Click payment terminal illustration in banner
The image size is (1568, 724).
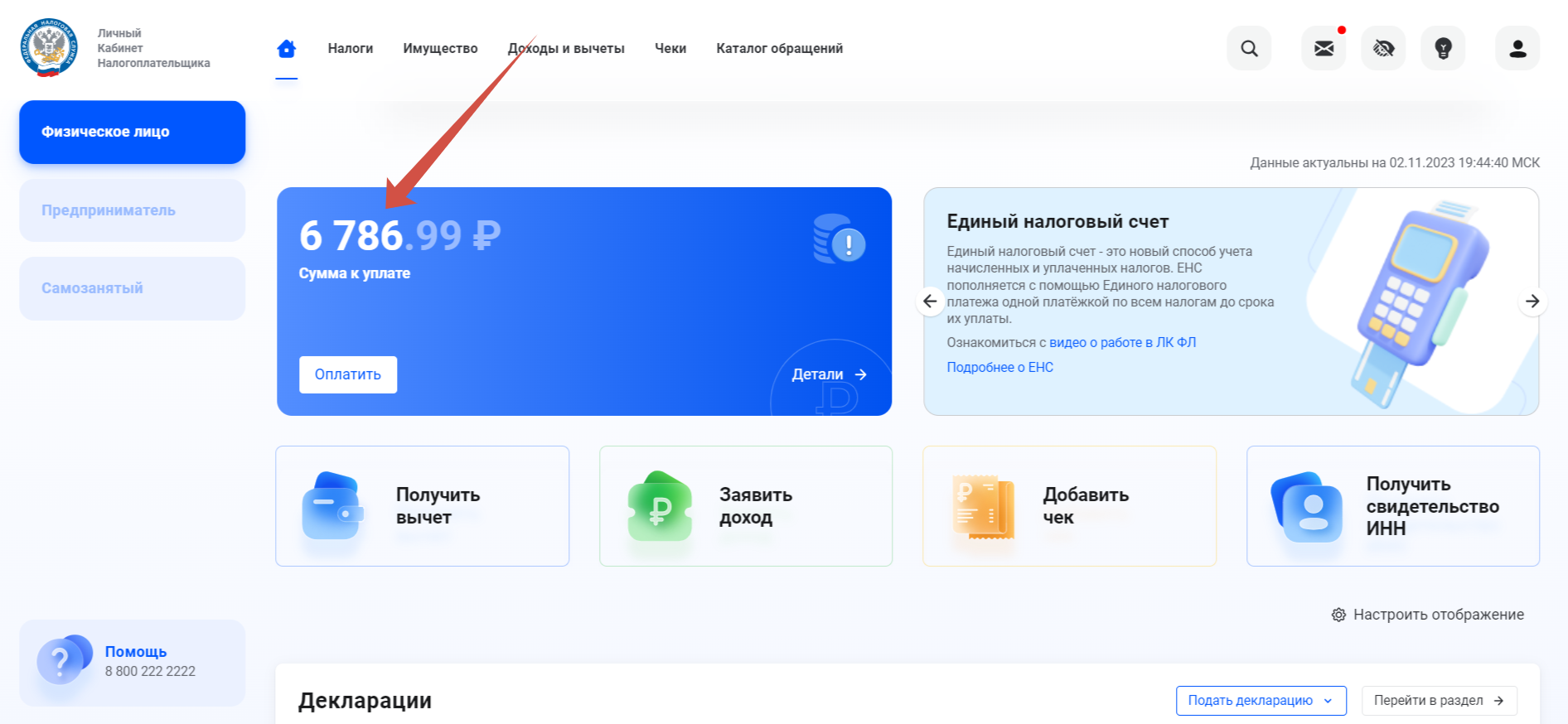[x=1419, y=302]
